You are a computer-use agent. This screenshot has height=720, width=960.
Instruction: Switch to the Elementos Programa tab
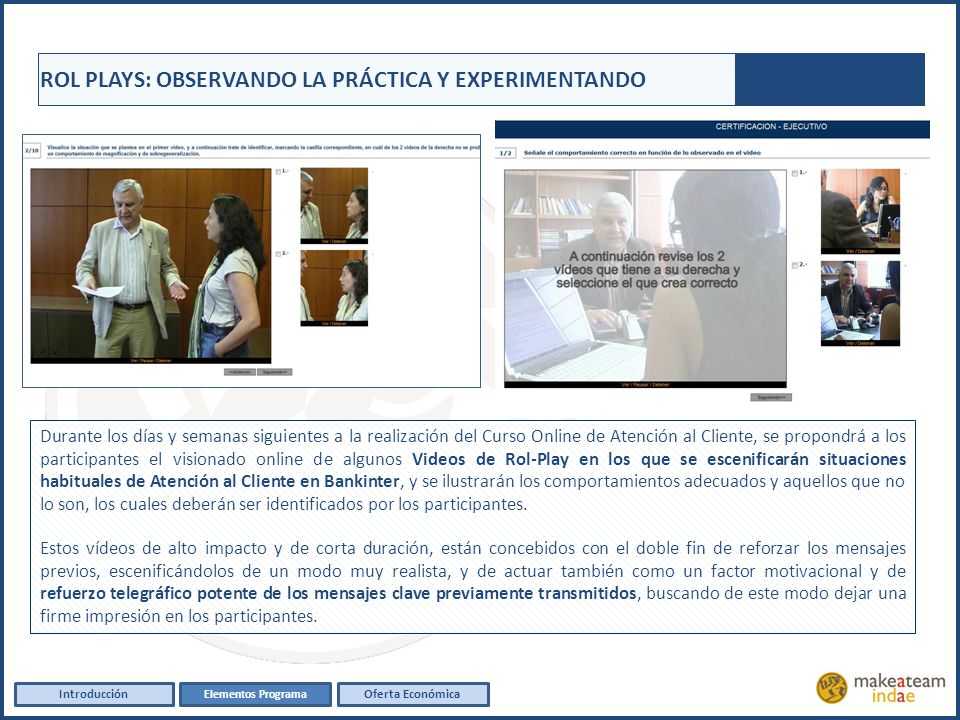point(255,694)
